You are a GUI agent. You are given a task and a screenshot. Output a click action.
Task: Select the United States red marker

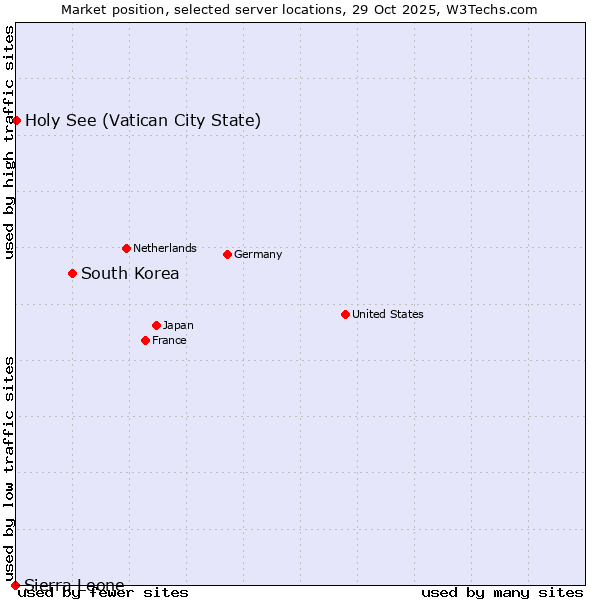[x=345, y=314]
